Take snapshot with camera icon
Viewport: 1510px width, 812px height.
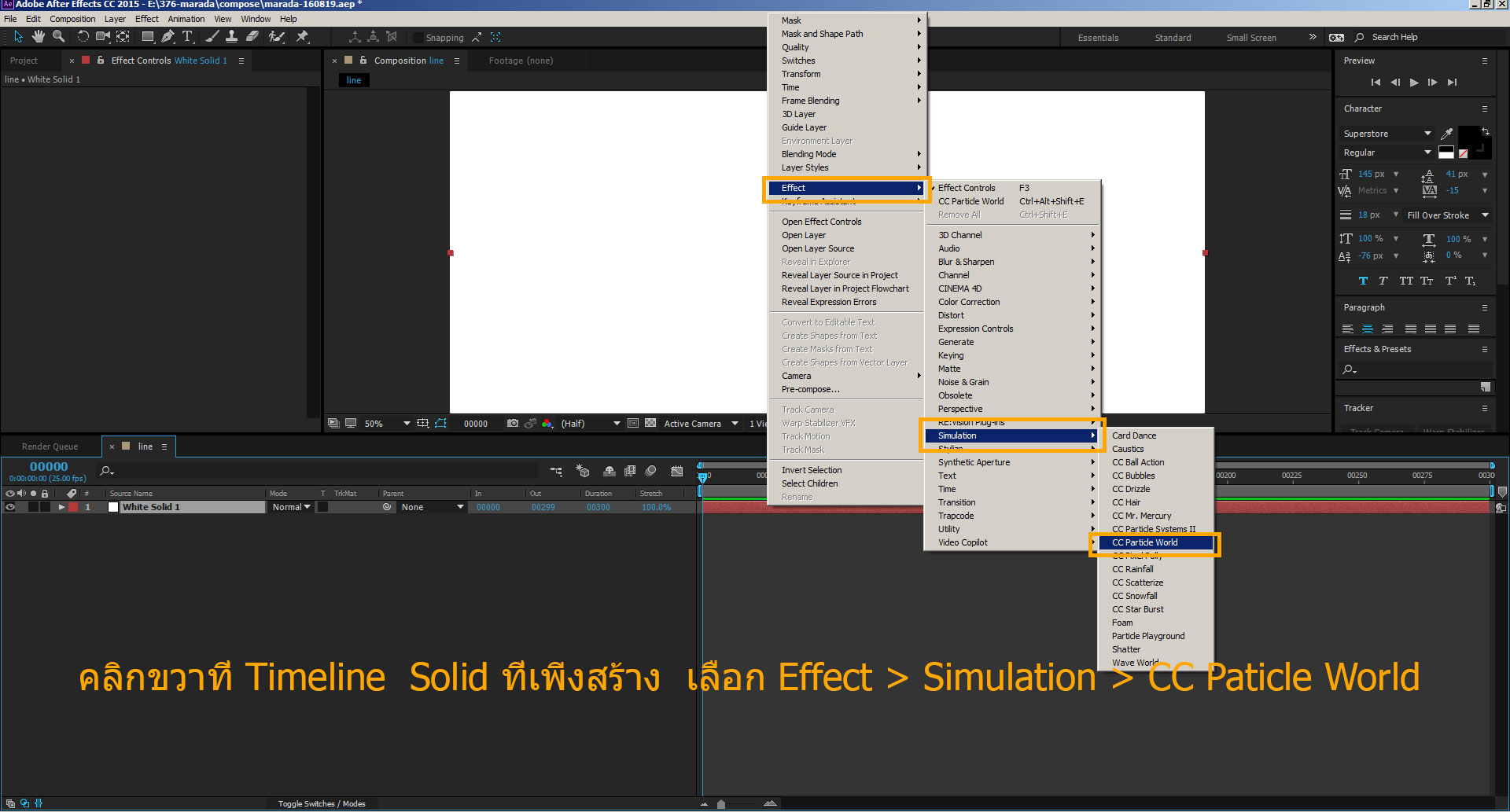(x=513, y=424)
